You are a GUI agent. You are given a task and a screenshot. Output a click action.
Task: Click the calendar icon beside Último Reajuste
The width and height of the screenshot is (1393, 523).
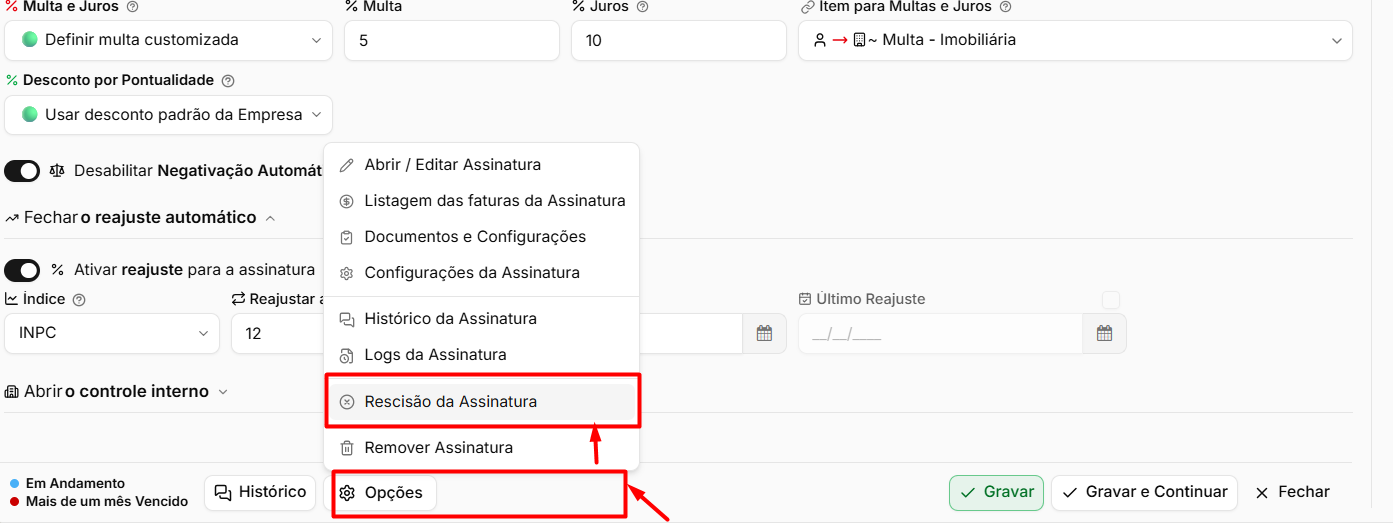point(1104,334)
